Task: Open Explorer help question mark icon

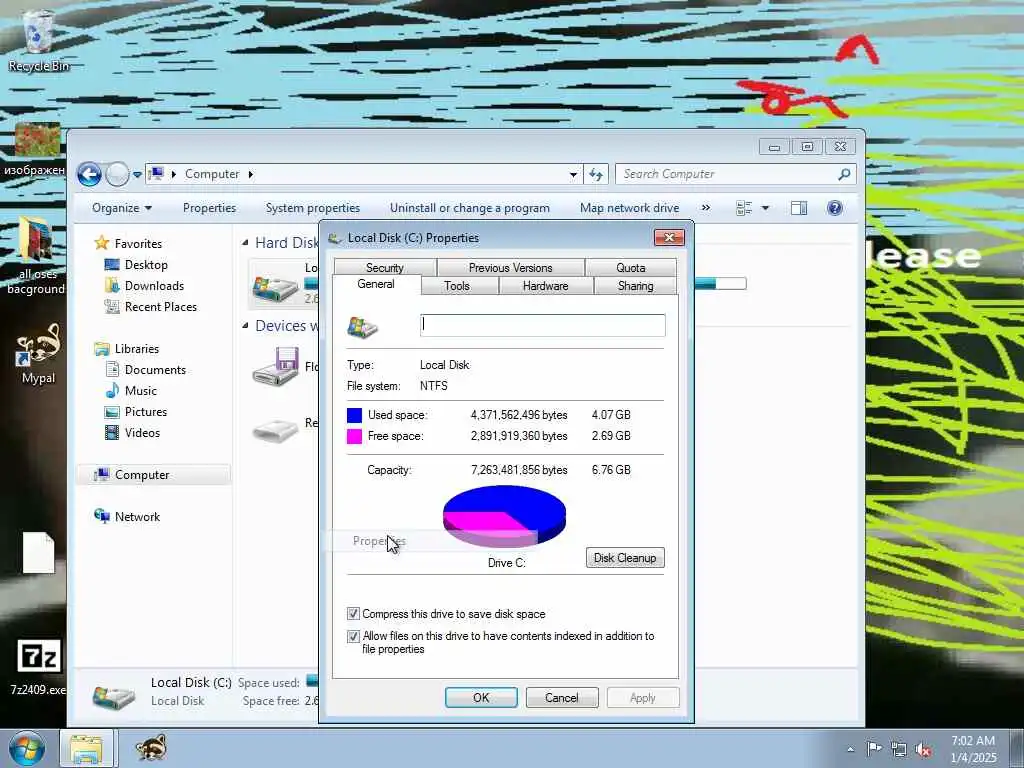Action: [x=835, y=208]
